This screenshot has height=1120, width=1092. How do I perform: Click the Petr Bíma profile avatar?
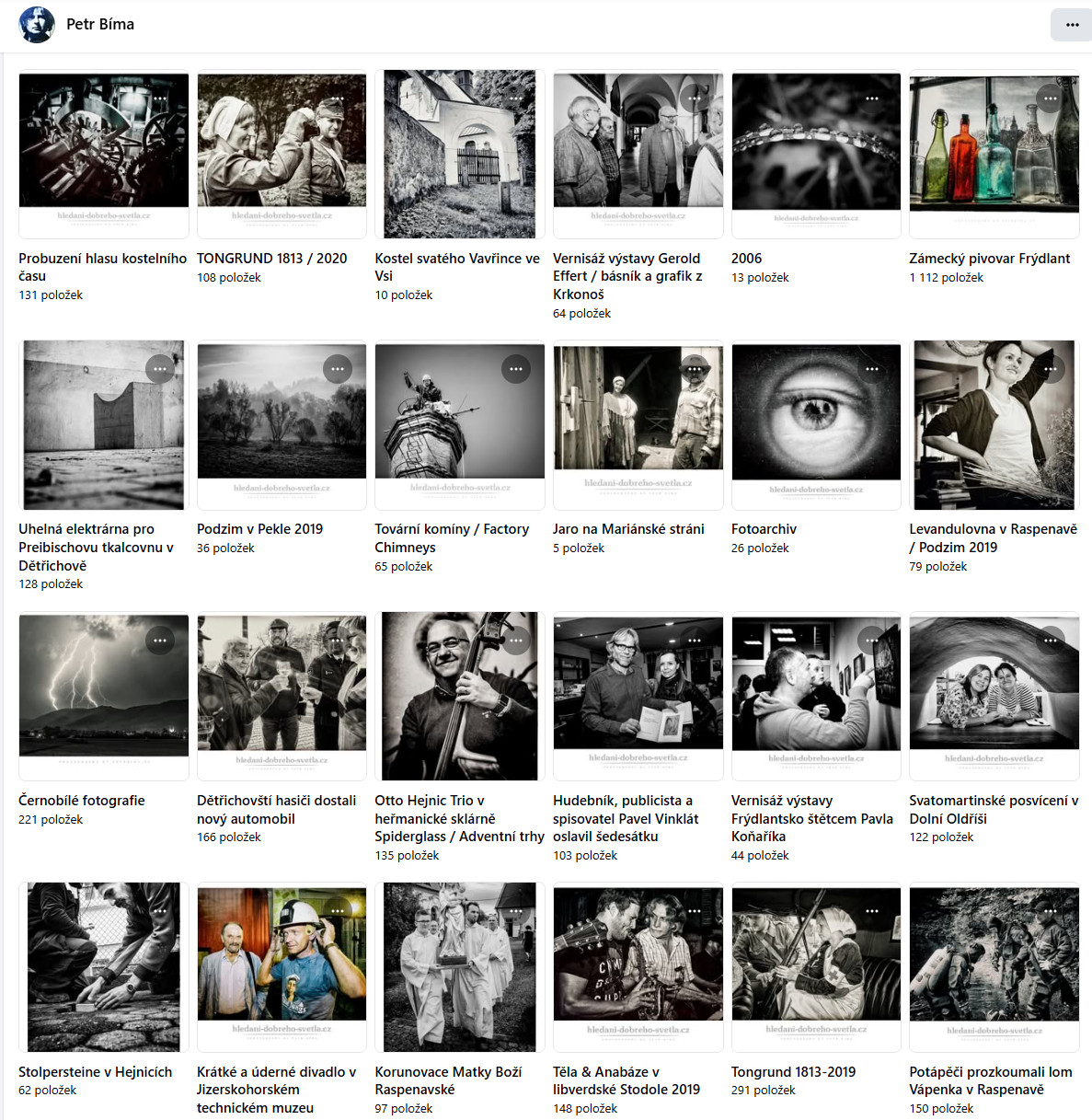[x=37, y=25]
